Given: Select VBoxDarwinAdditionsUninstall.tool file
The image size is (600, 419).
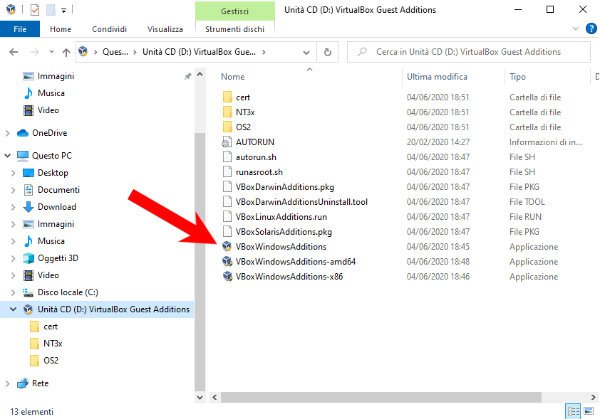Looking at the screenshot, I should point(302,202).
